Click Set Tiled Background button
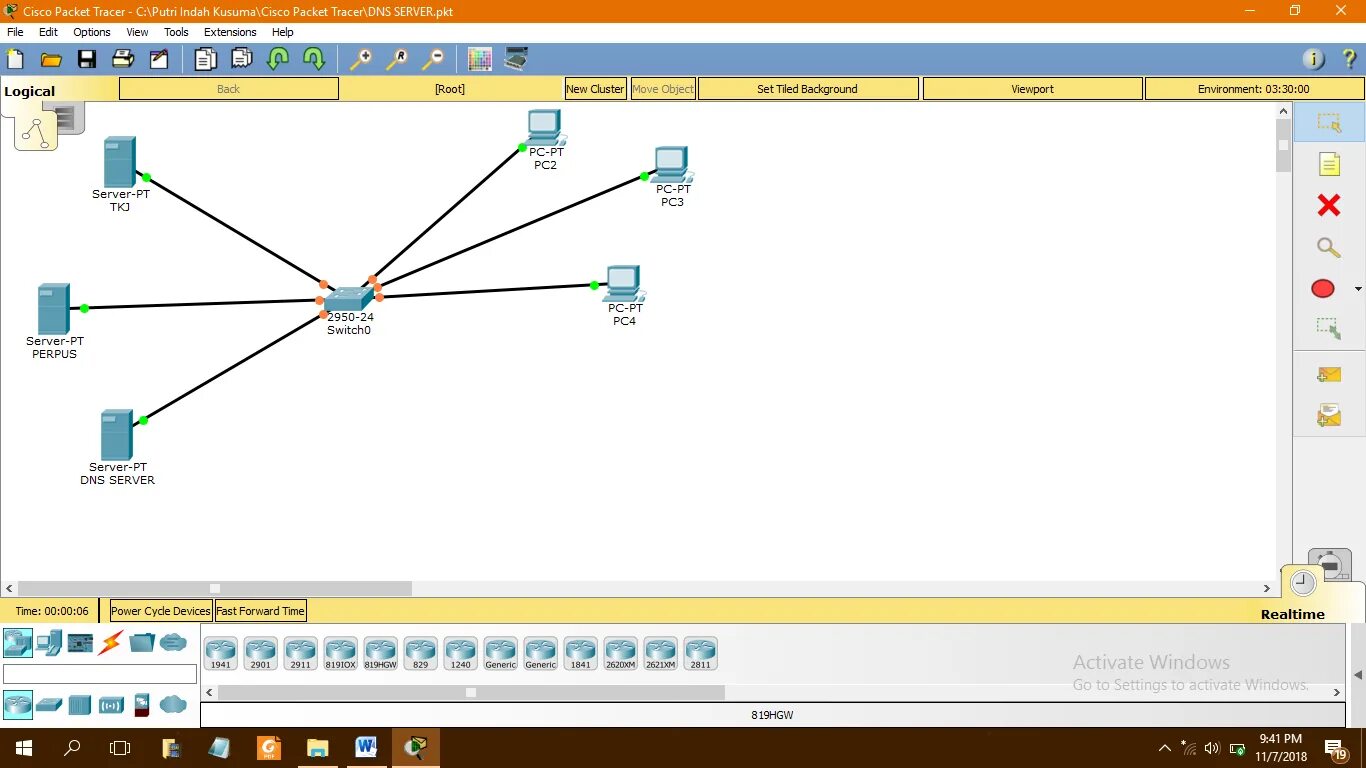The image size is (1366, 768). pos(808,89)
